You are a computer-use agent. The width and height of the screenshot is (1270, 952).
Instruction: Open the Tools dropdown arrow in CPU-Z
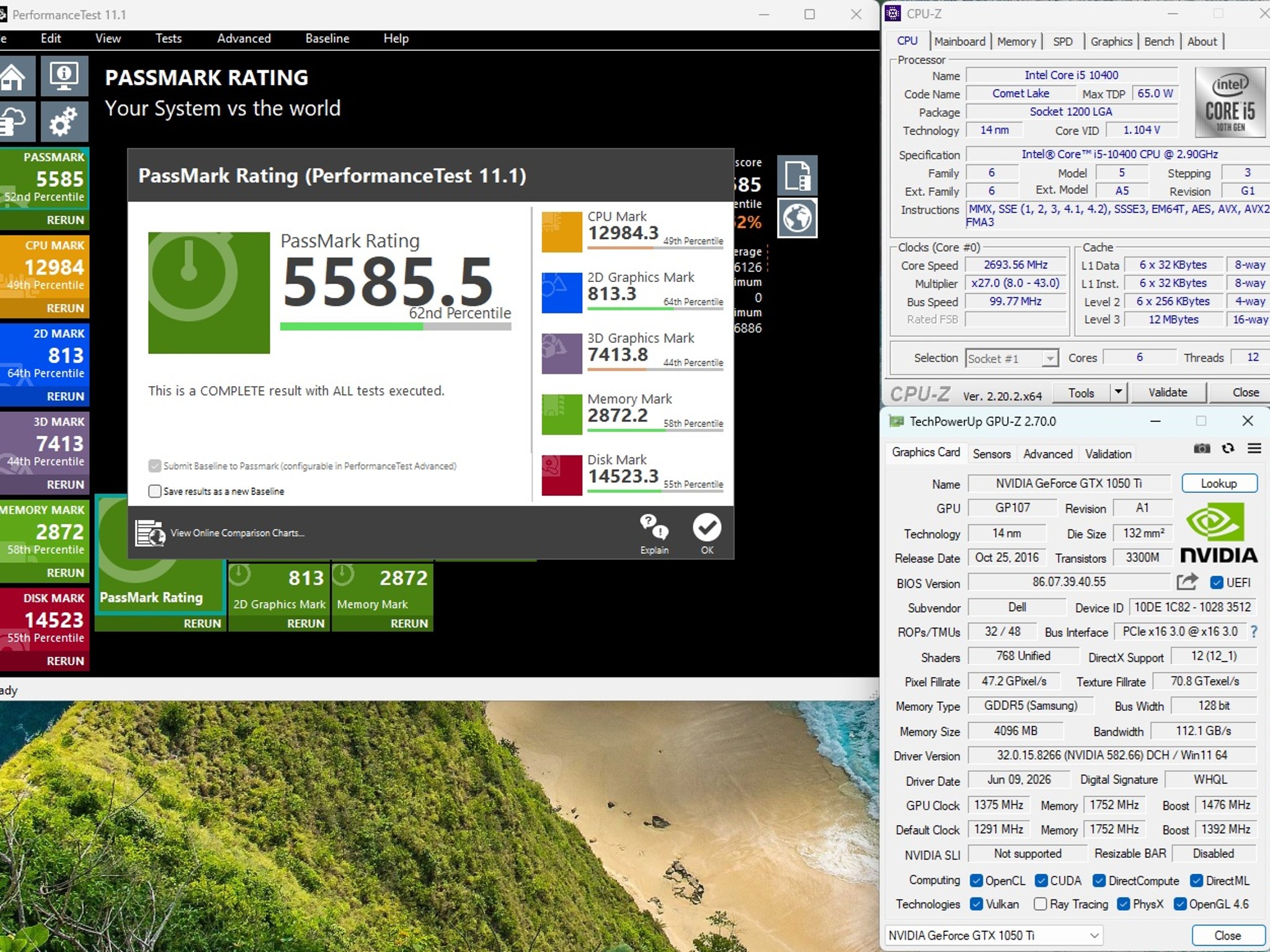(1118, 392)
